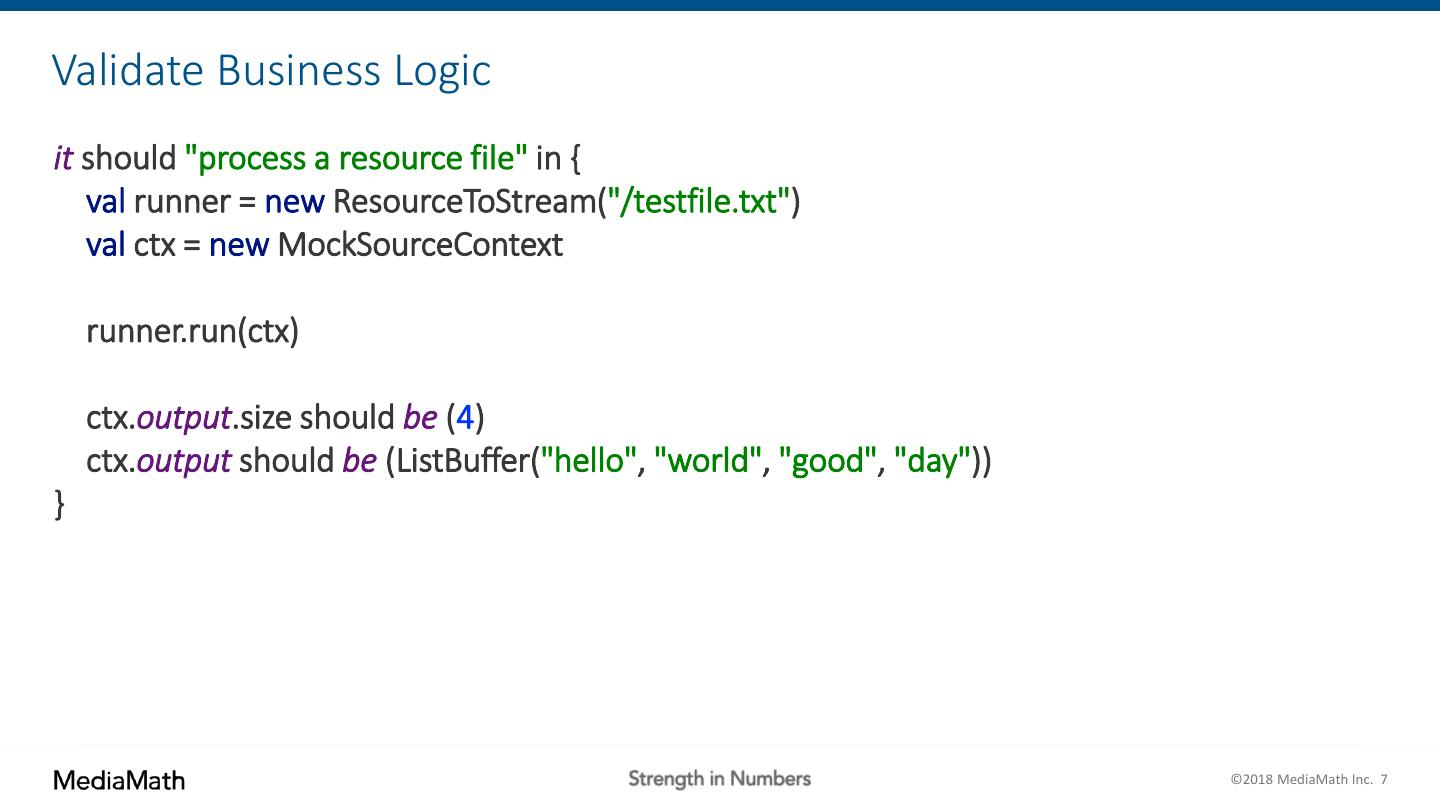Click the "day" string in ListBuffer
Image resolution: width=1440 pixels, height=810 pixels.
point(933,461)
